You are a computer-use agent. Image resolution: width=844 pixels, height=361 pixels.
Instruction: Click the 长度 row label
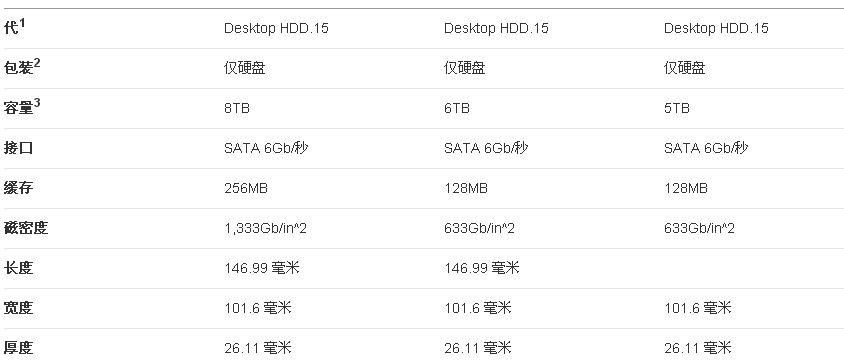pos(18,268)
